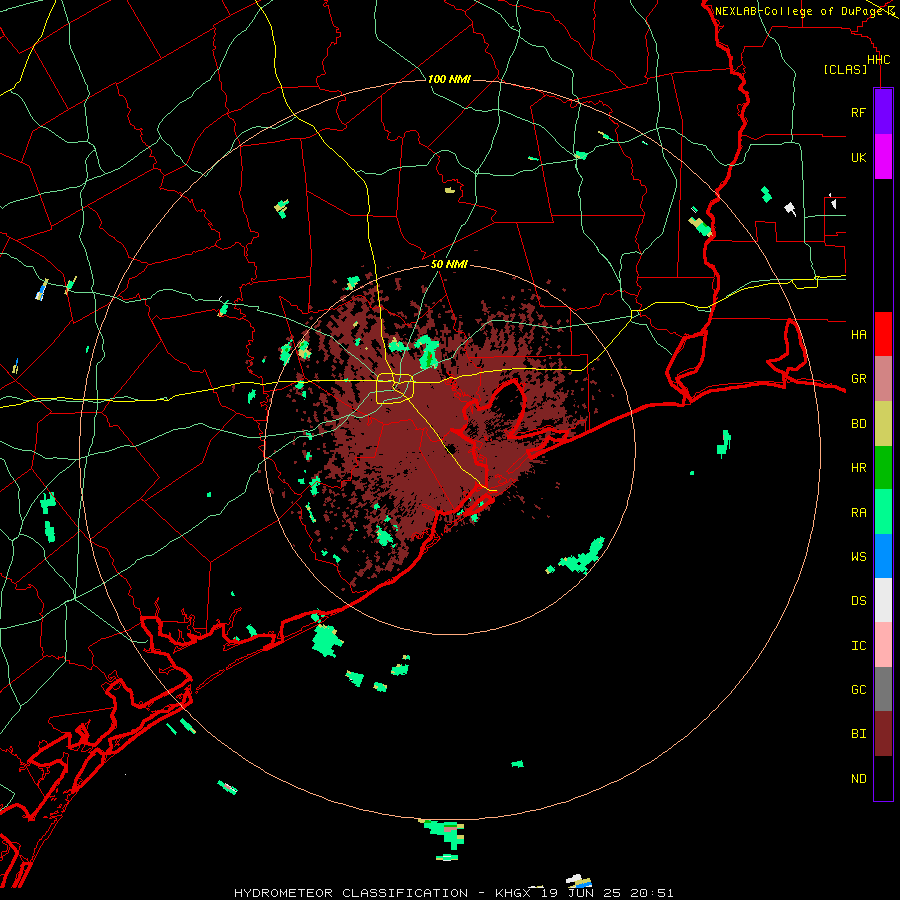Click the "BD" legend label text
Viewport: 900px width, 900px height.
pos(859,423)
